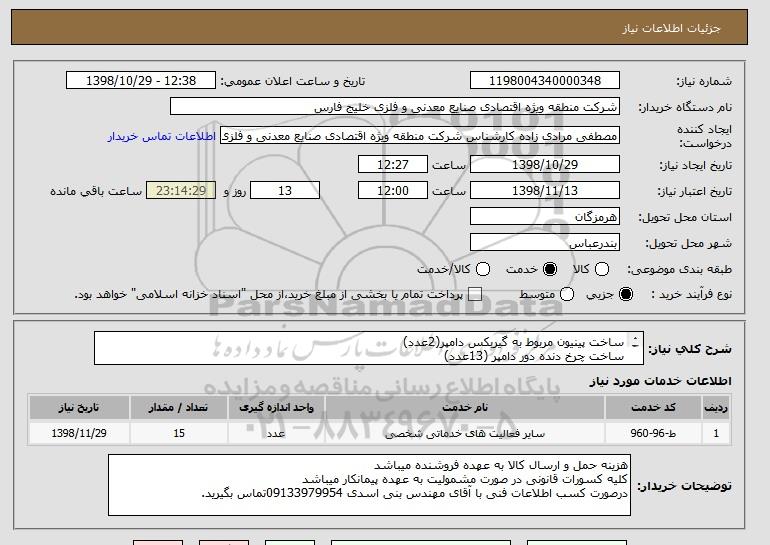
Task: Click the public announcement date field 12:38
Action: coord(141,81)
